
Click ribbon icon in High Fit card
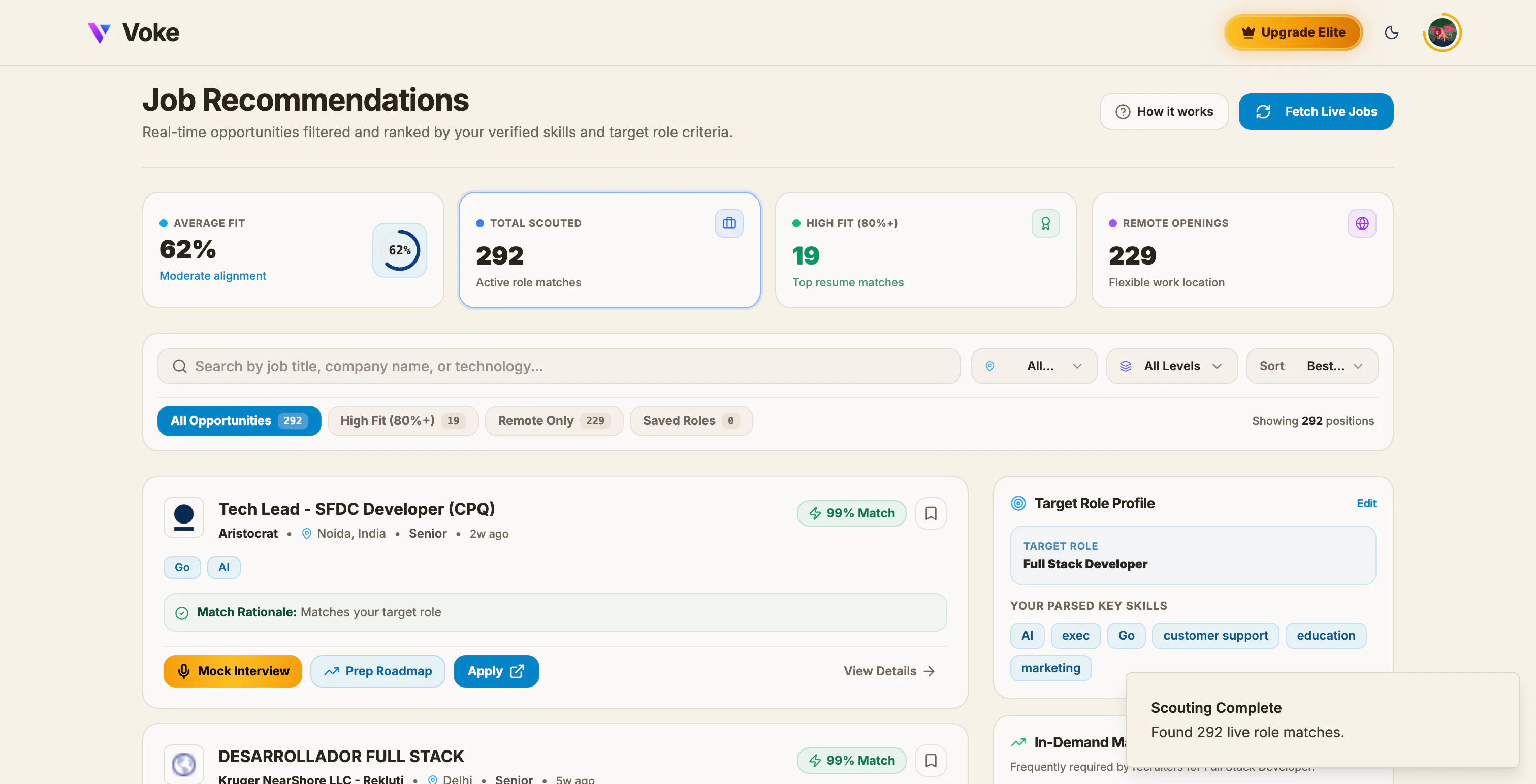click(1045, 223)
